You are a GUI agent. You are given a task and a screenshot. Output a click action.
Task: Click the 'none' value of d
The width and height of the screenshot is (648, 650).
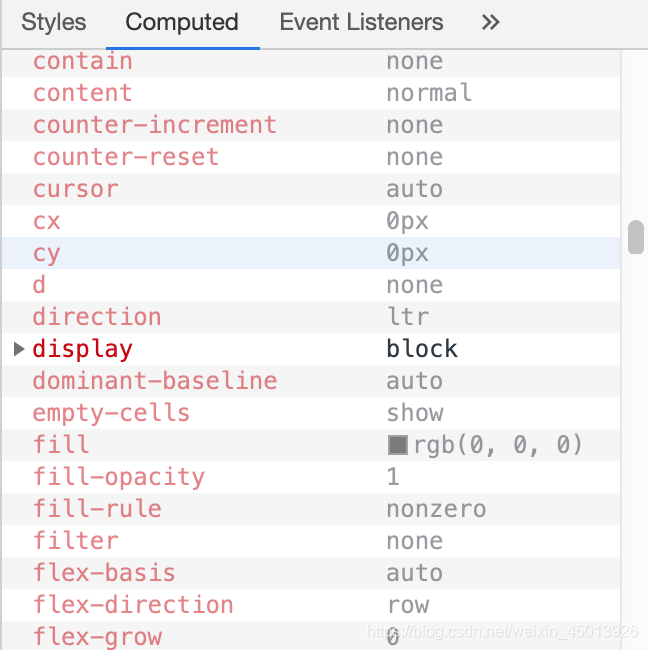pos(415,285)
